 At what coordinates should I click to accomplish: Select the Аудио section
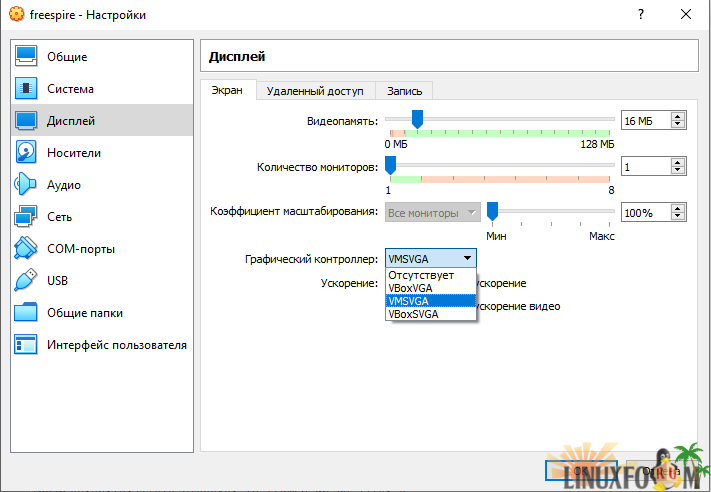point(63,185)
